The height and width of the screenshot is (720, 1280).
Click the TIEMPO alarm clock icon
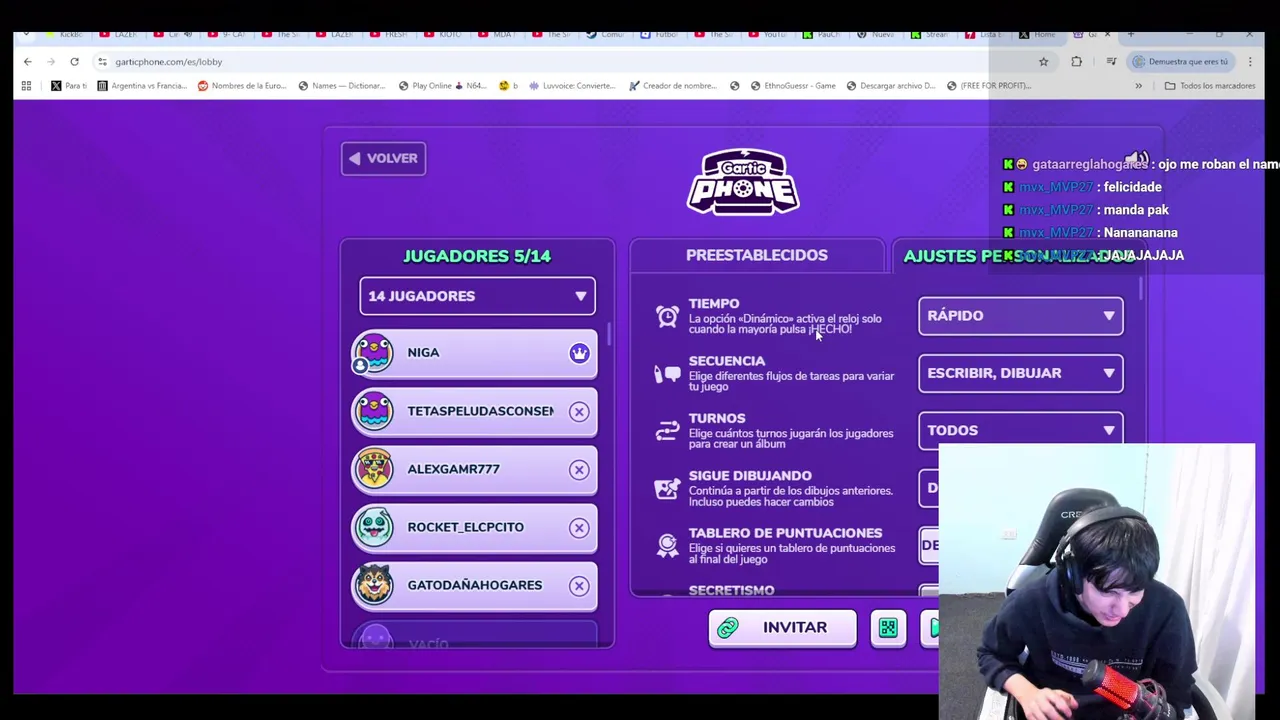pos(667,316)
